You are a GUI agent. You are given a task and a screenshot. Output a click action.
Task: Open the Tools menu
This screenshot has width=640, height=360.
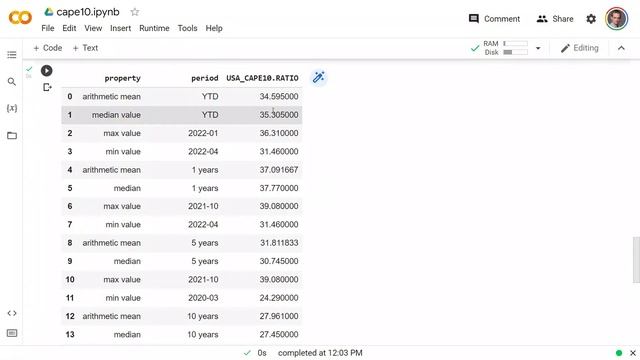pos(187,28)
